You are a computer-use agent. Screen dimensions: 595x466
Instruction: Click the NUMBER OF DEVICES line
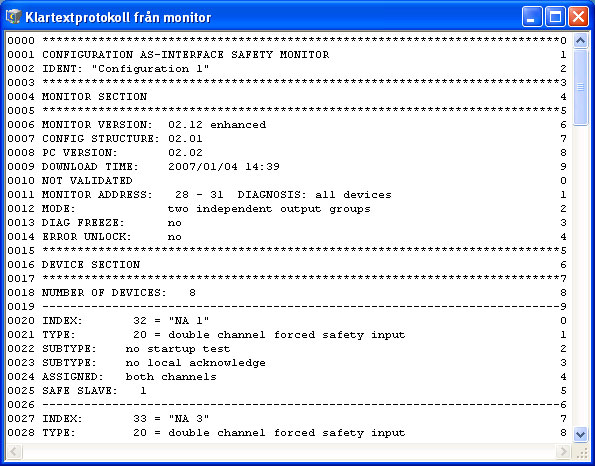[286, 293]
